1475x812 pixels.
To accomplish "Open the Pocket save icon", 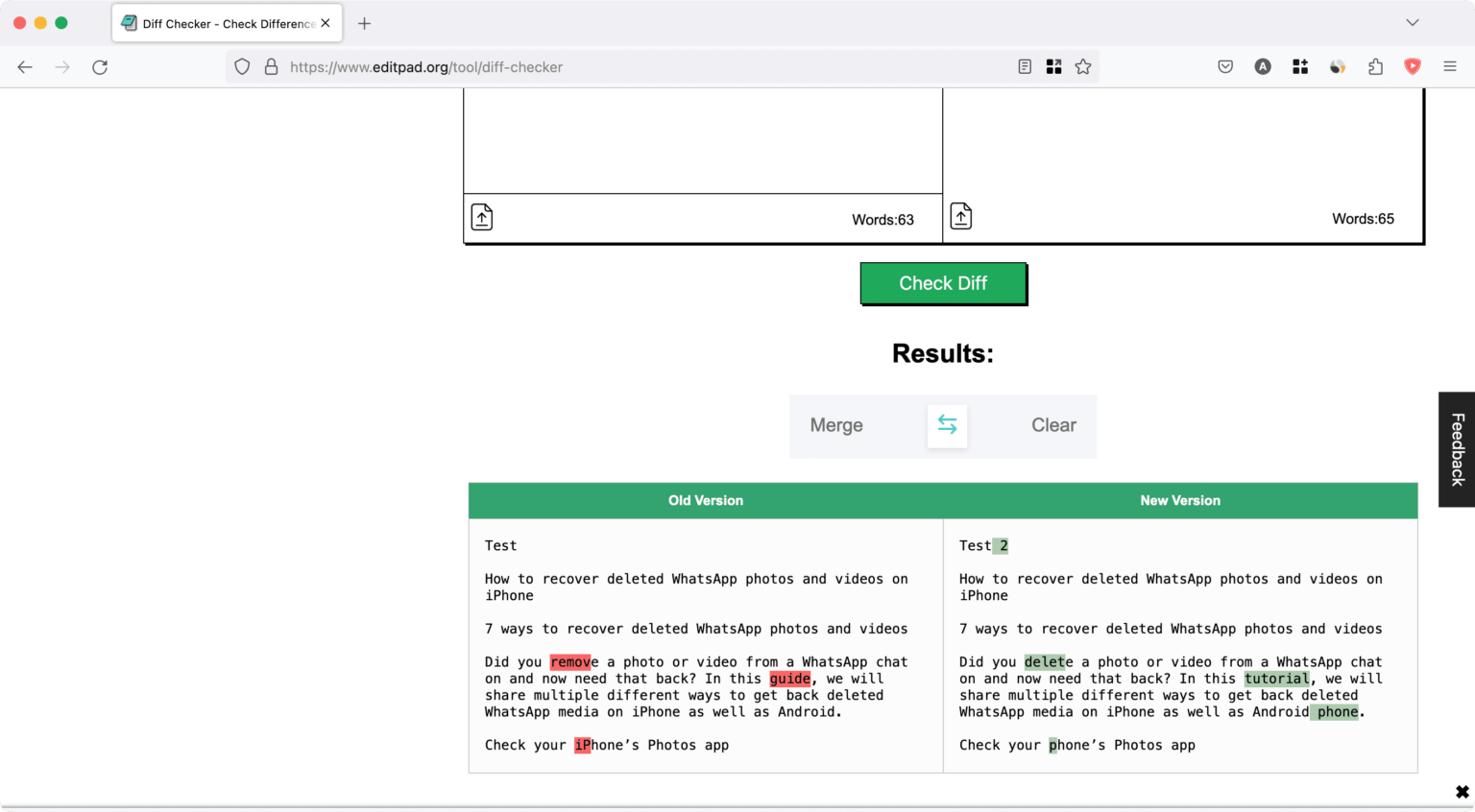I will pyautogui.click(x=1225, y=67).
